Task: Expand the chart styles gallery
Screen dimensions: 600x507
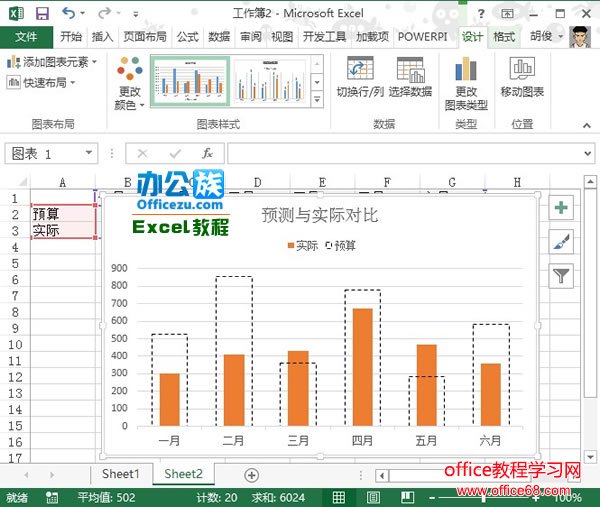Action: pos(317,99)
